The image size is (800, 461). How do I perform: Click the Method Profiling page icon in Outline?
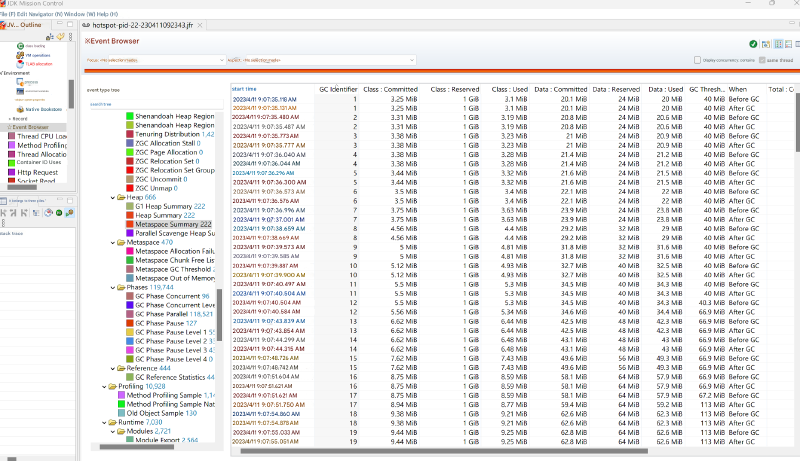[9, 145]
